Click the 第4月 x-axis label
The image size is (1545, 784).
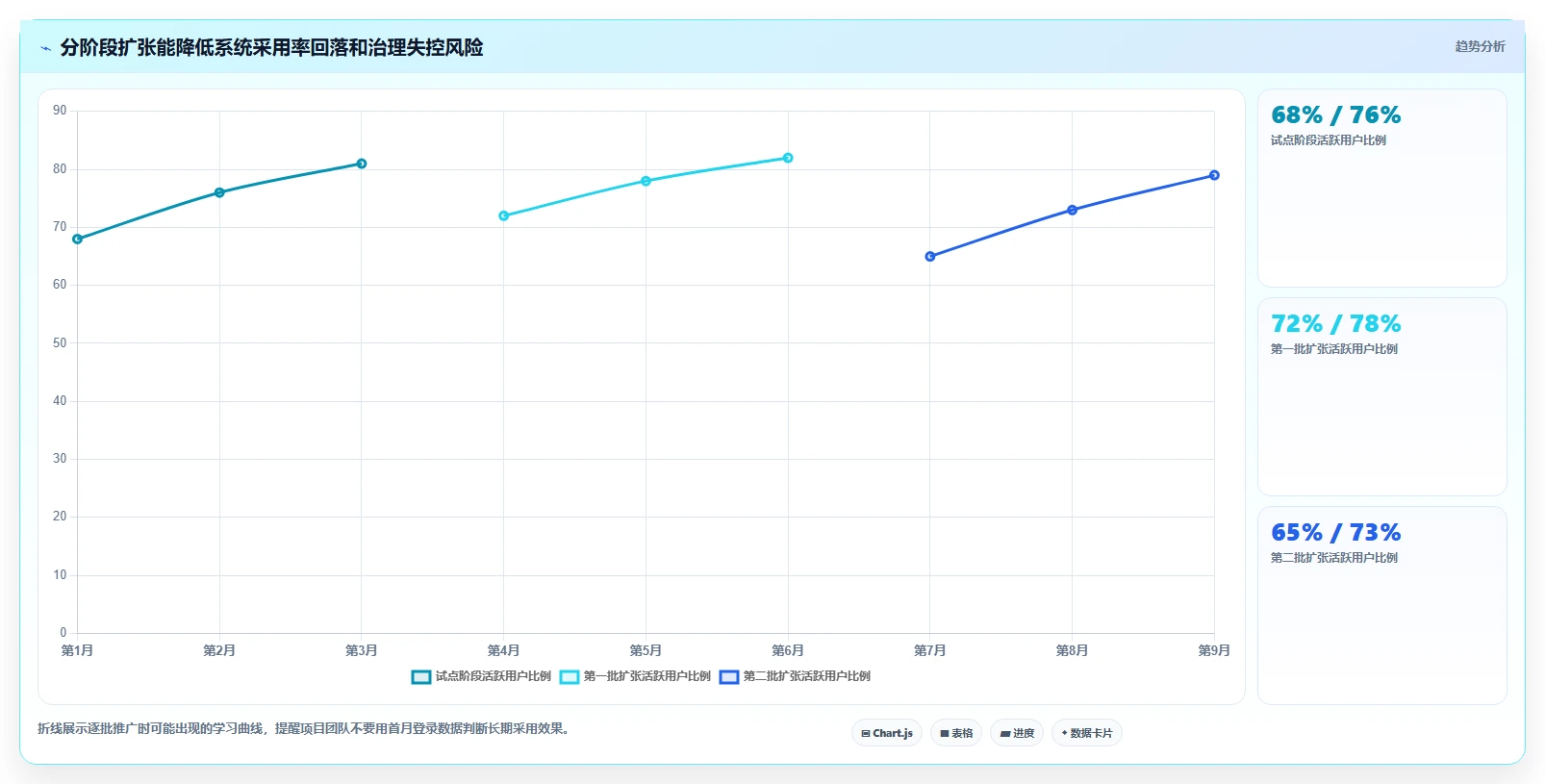[x=503, y=651]
